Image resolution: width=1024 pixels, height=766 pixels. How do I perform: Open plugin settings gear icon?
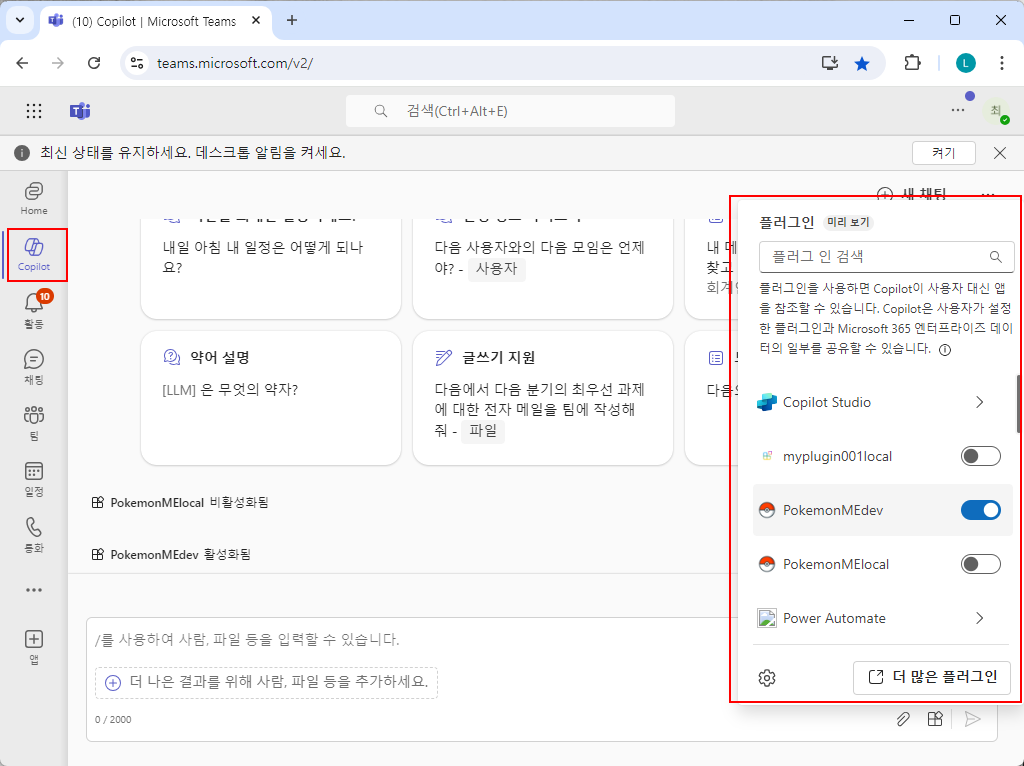[x=767, y=678]
